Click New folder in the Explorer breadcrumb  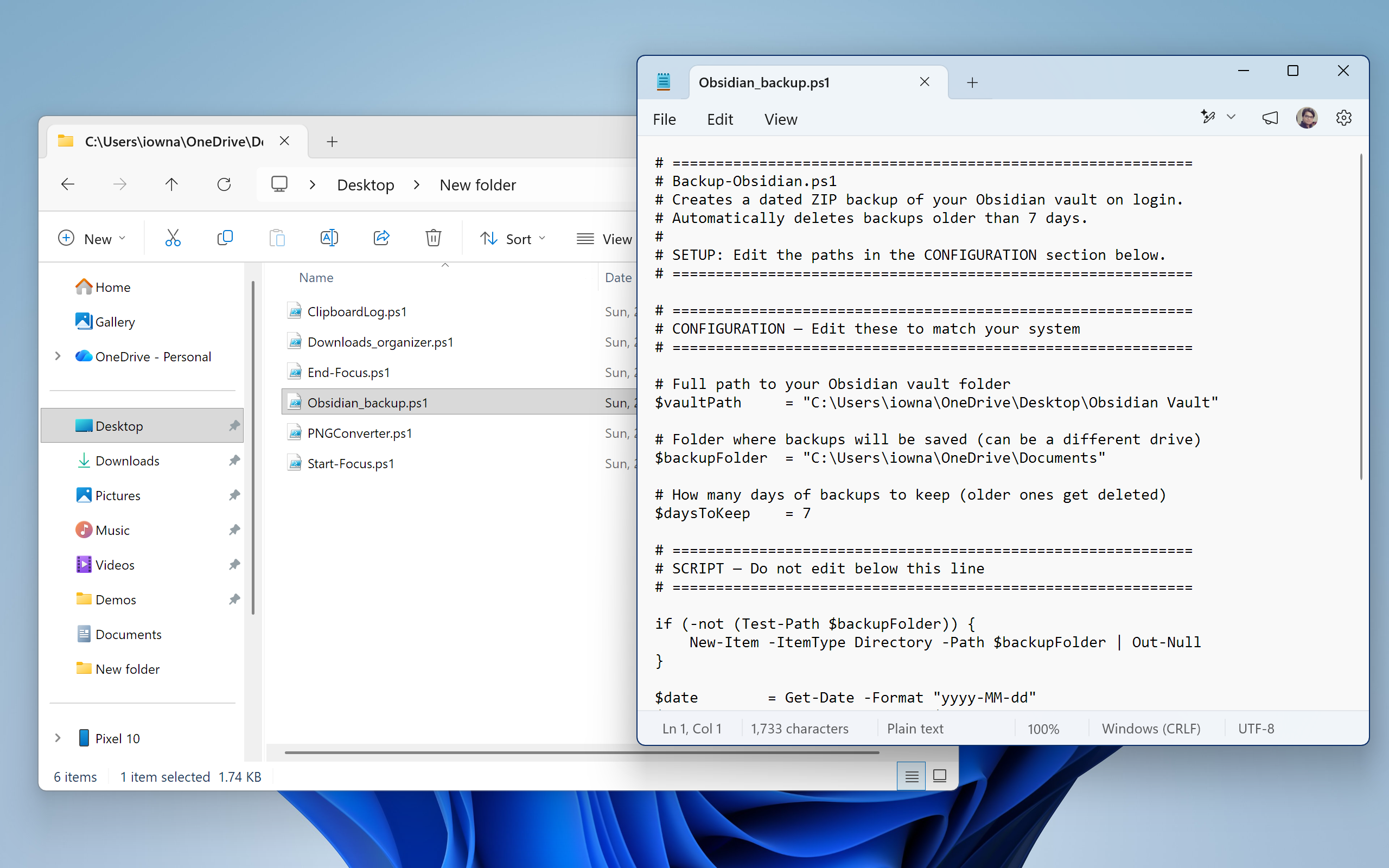point(477,185)
